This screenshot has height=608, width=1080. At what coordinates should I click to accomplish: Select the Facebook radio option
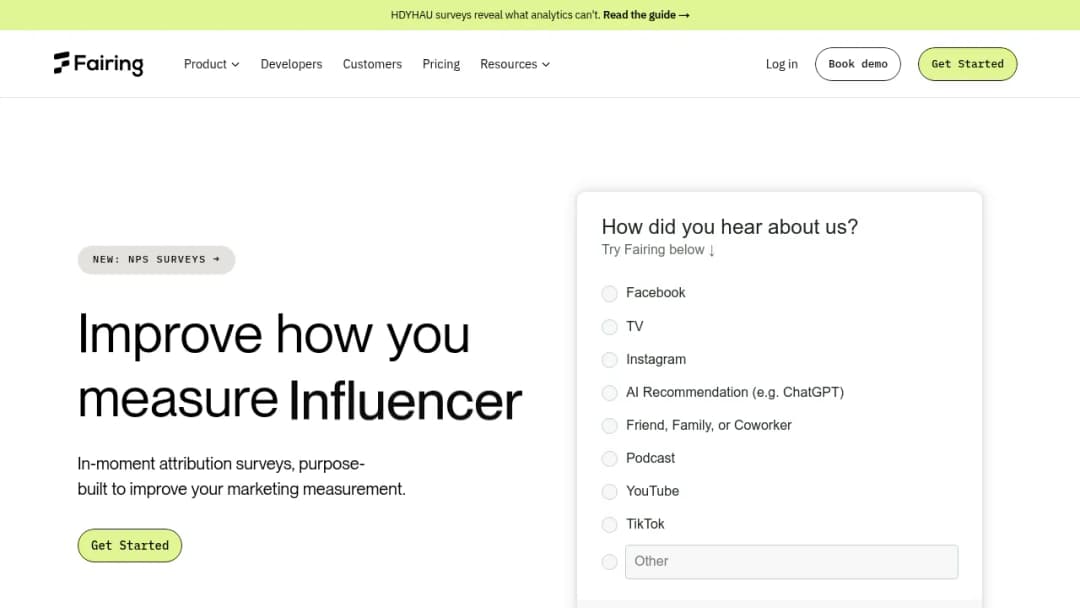click(610, 293)
